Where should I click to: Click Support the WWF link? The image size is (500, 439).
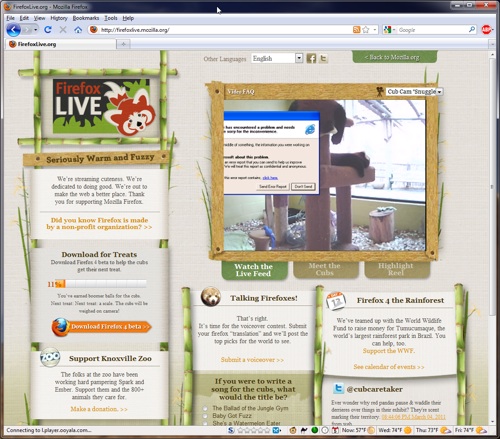[389, 351]
